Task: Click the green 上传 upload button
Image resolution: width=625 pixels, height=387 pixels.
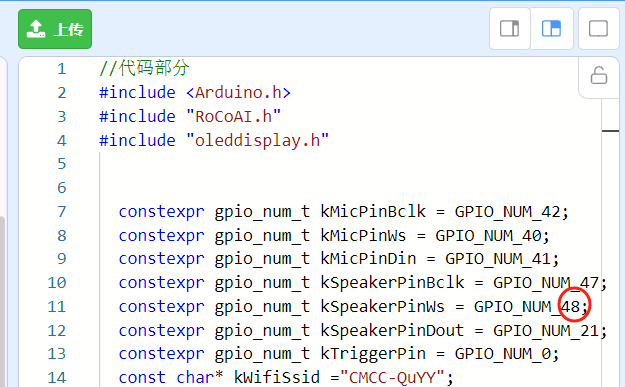Action: click(x=55, y=29)
